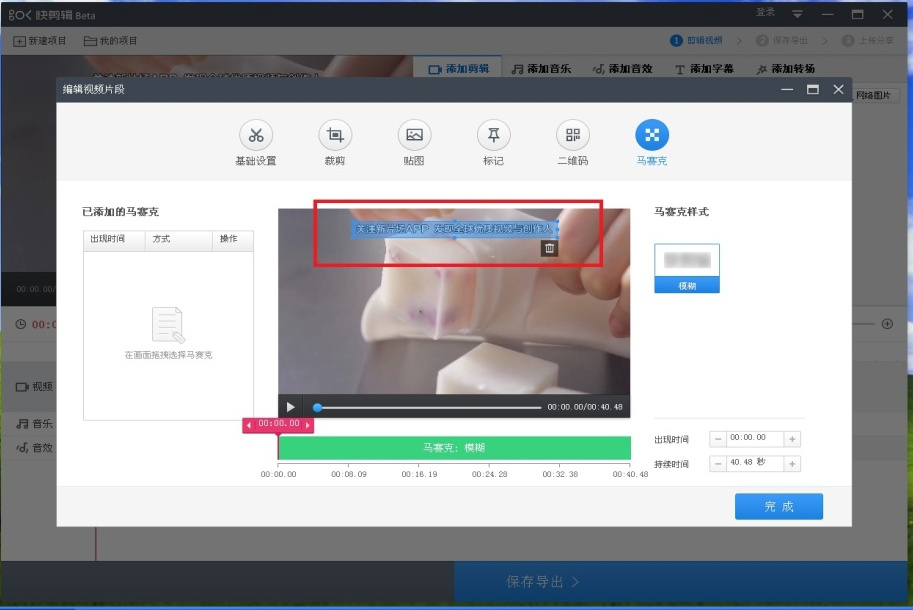Click the 快剪辑 Beta logo
Screen dimensions: 913x610
click(52, 15)
